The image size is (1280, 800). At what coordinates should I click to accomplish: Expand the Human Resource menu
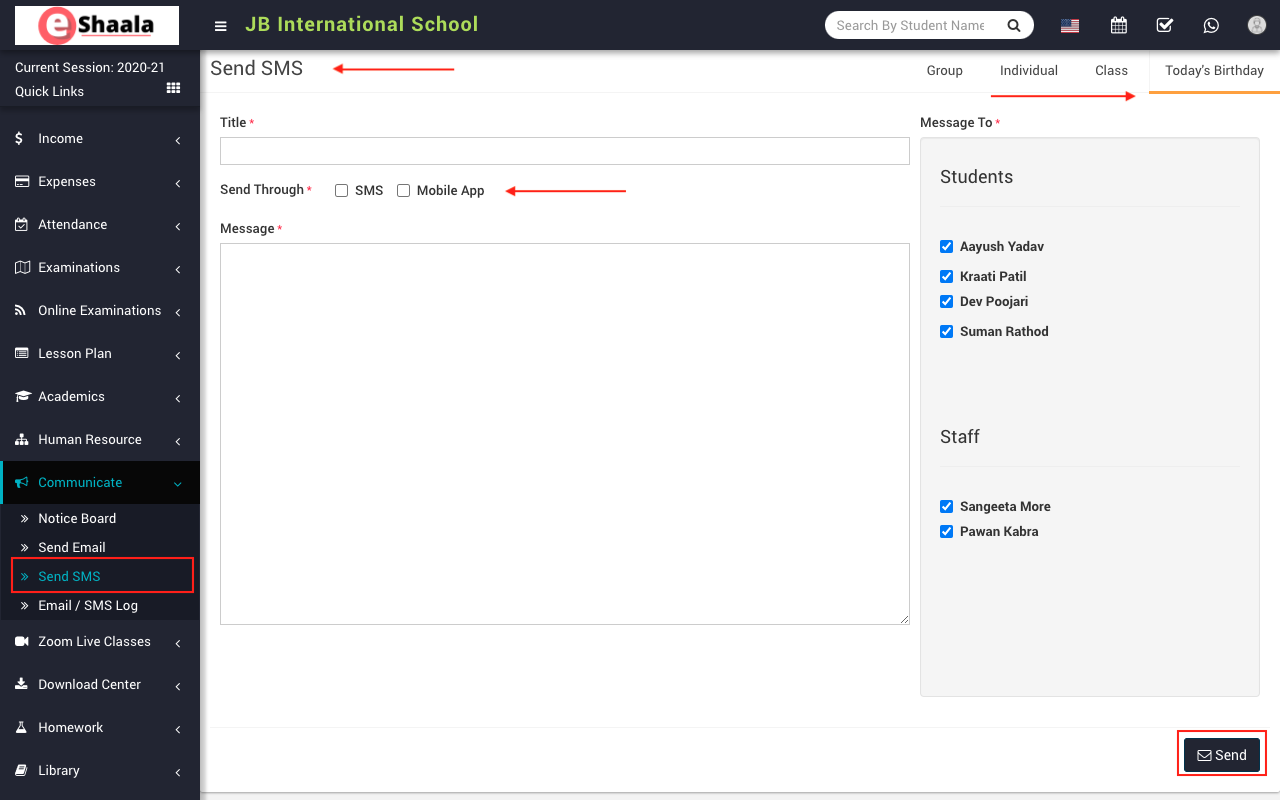click(98, 440)
